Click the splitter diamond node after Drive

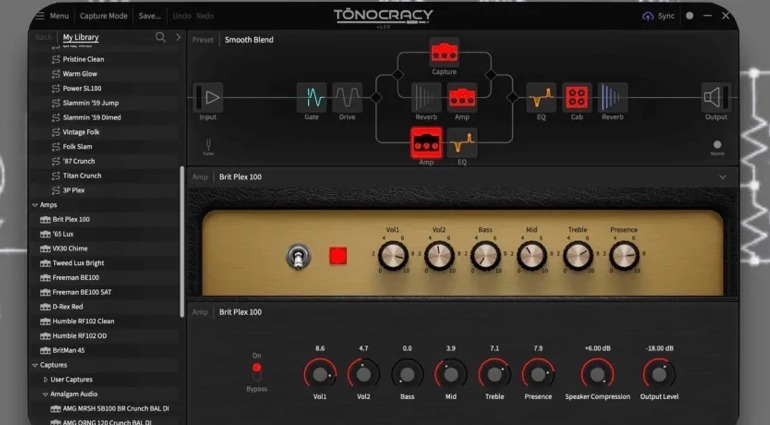376,97
